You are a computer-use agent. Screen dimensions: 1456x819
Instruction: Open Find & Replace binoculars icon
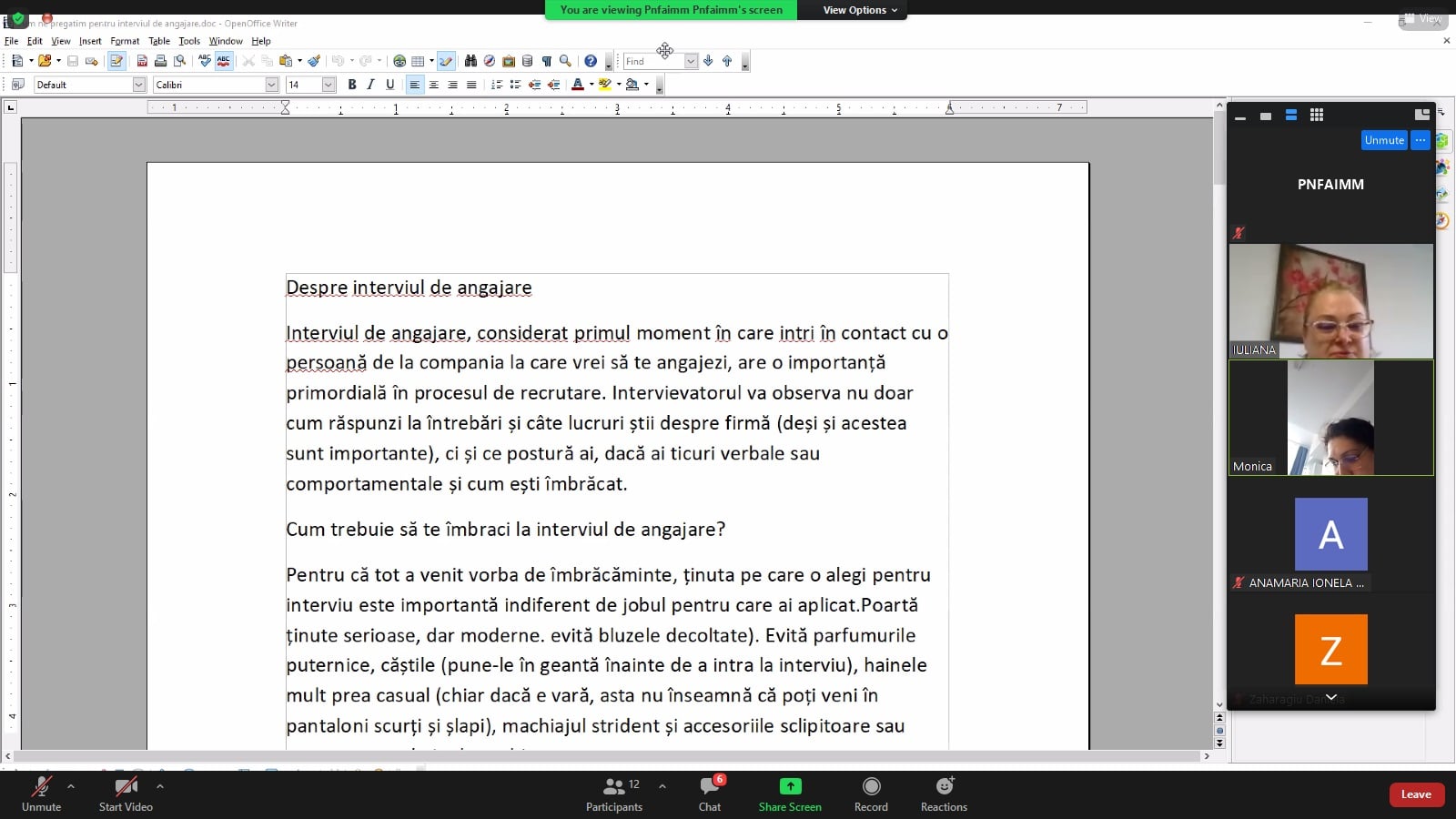(x=470, y=61)
